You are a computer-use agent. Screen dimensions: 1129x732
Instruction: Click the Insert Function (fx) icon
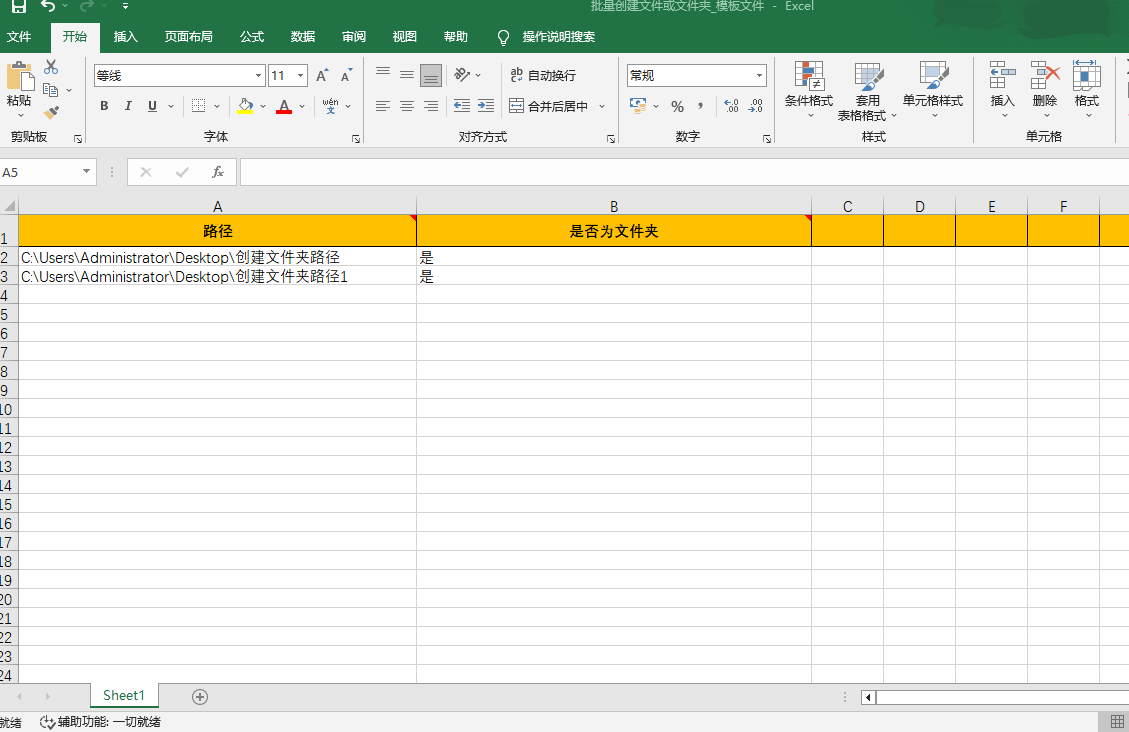[218, 171]
